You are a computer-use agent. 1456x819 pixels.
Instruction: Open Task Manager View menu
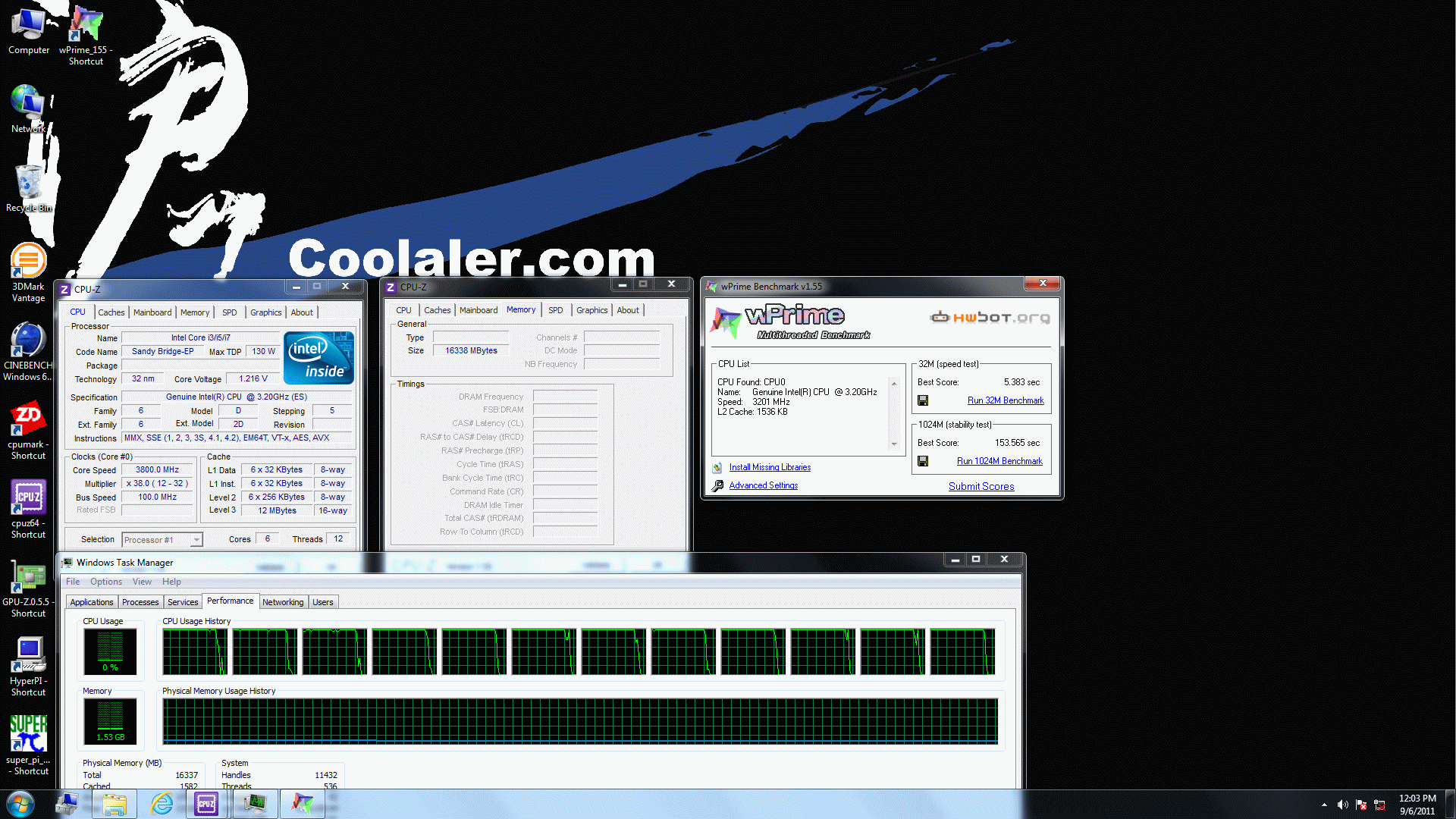point(142,582)
